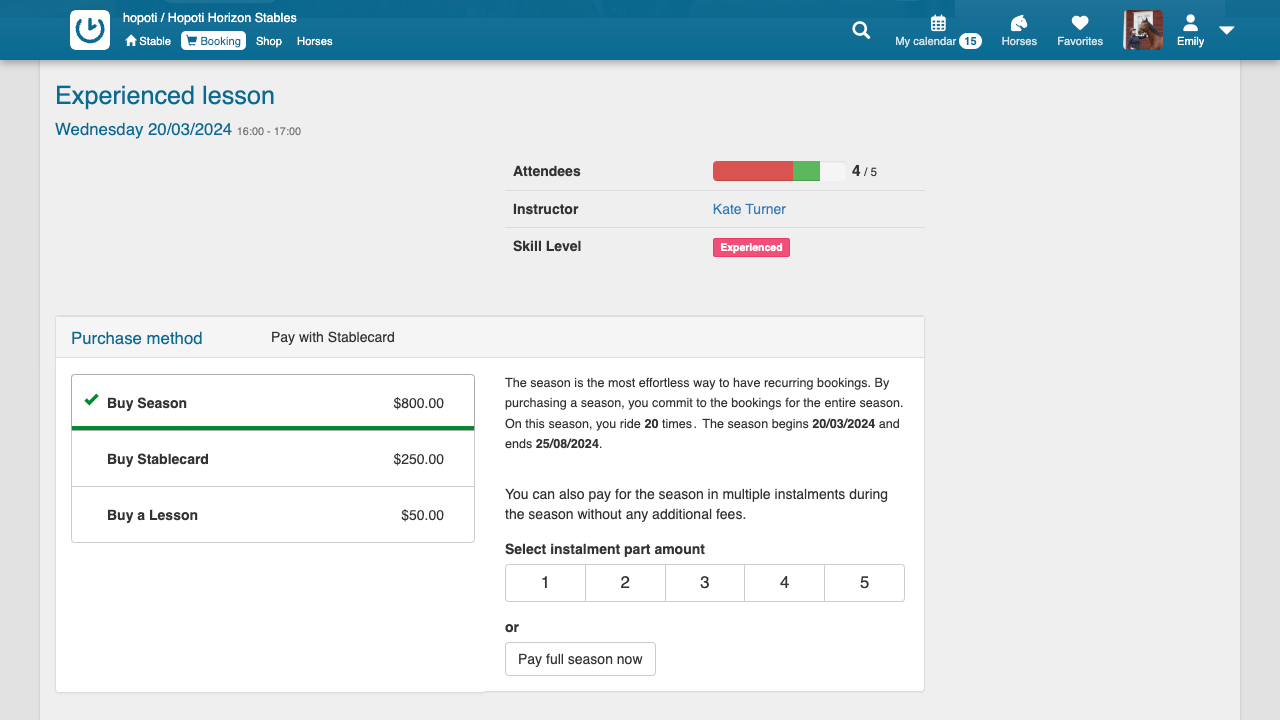Open the Shop menu item
This screenshot has width=1280, height=720.
(269, 41)
